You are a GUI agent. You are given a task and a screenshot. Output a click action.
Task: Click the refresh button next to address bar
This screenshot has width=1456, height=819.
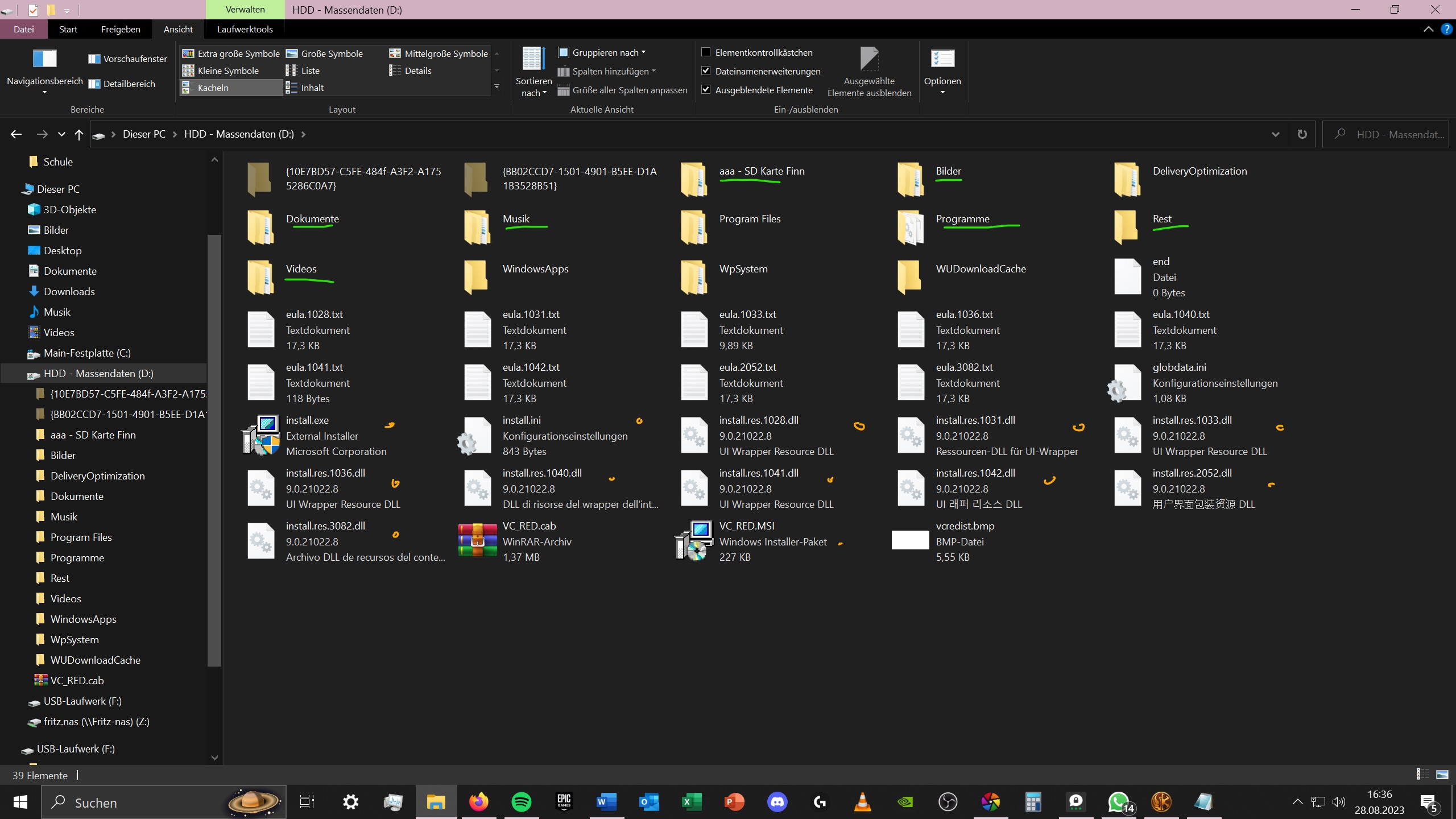pyautogui.click(x=1302, y=134)
